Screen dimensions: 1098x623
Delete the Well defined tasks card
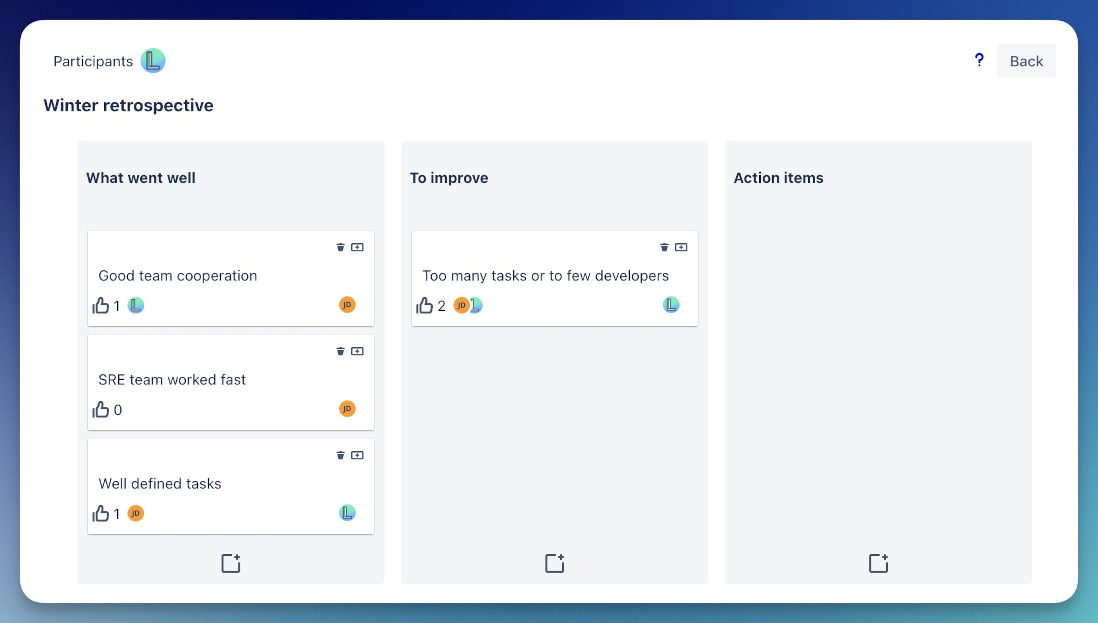340,455
